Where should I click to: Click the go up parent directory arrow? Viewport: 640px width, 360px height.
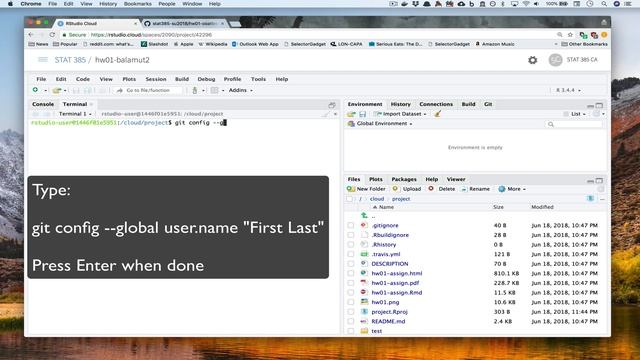[364, 216]
